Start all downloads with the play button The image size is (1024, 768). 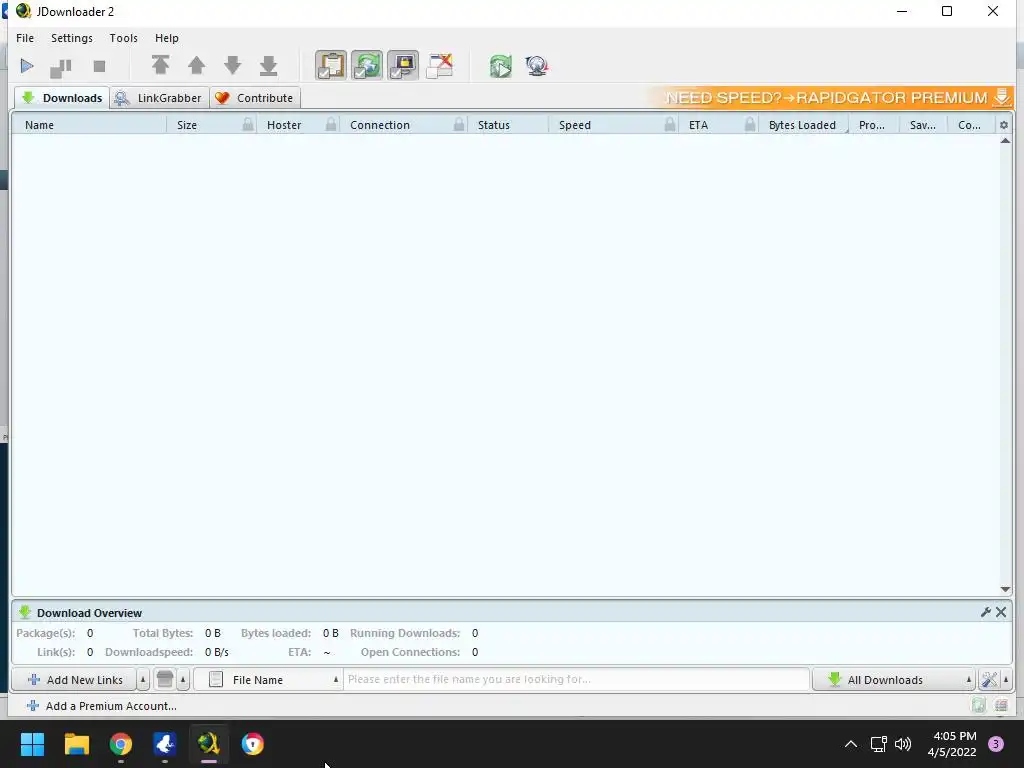(x=27, y=66)
